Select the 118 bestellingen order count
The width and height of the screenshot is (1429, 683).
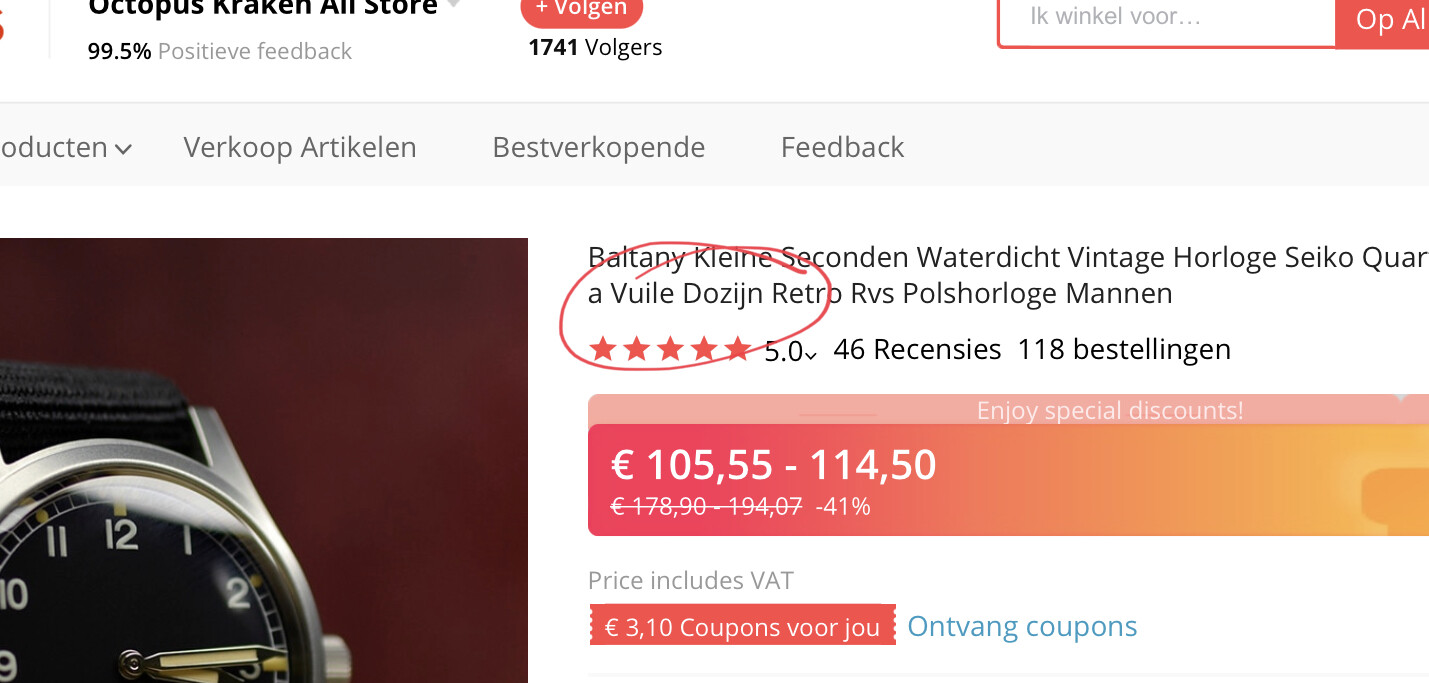(1124, 349)
